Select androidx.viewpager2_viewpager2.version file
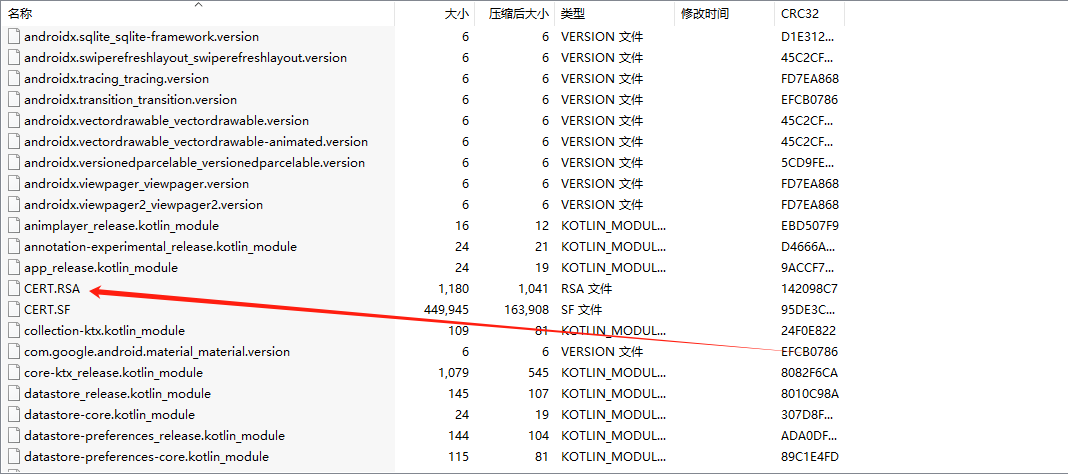The width and height of the screenshot is (1068, 474). [x=143, y=205]
